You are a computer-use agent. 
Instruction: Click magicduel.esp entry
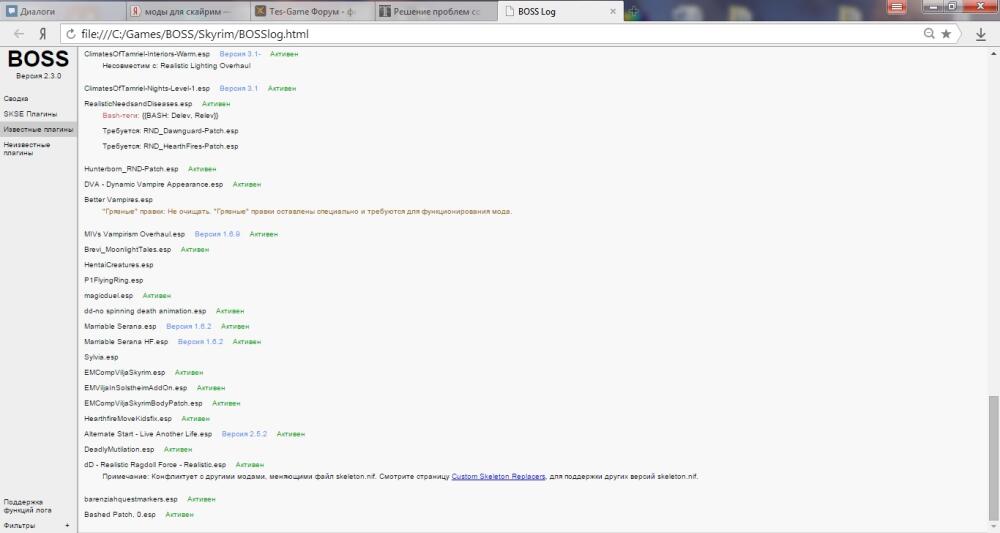pos(108,296)
